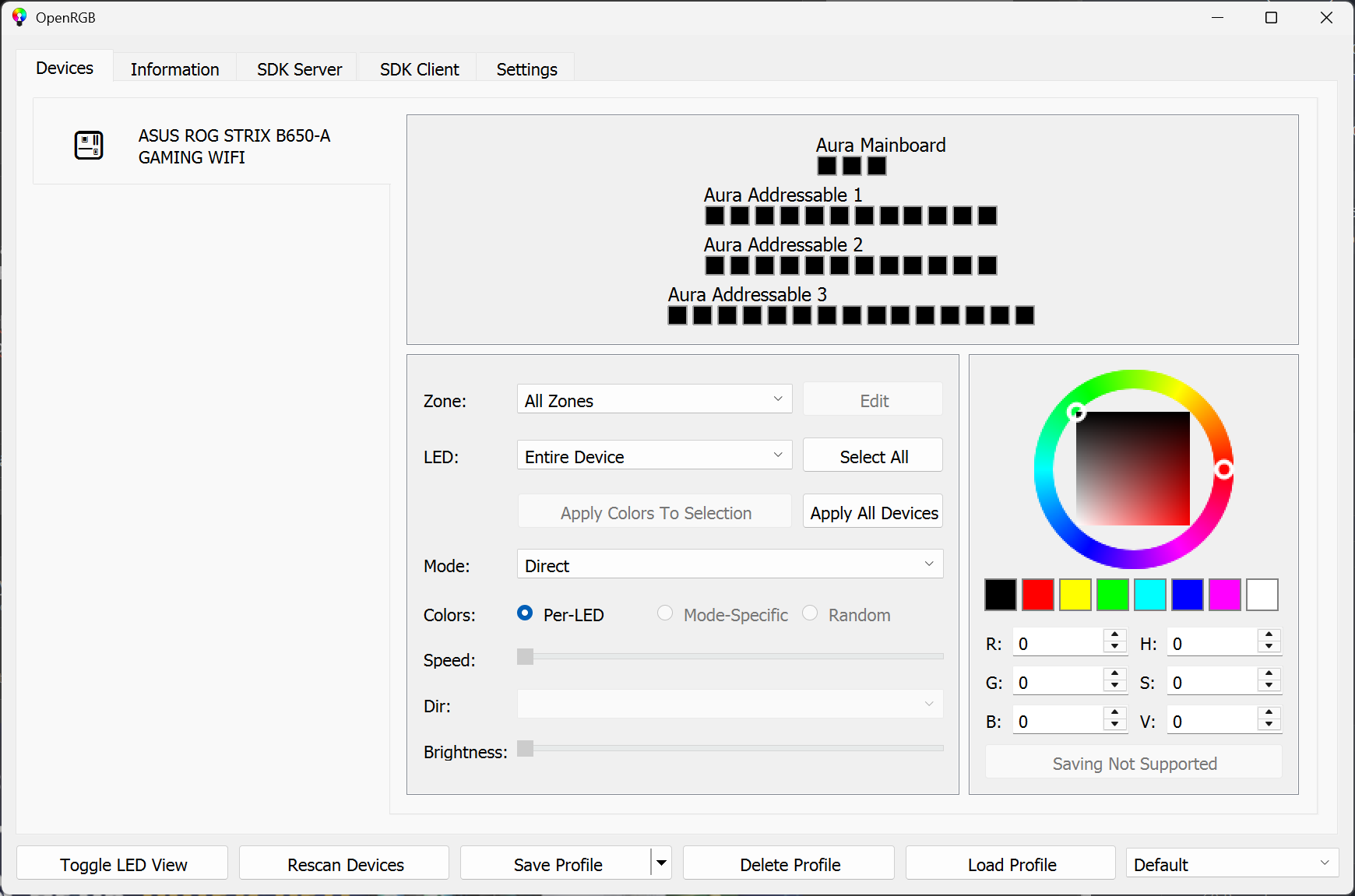Open the Save Profile dropdown arrow
The image size is (1355, 896).
[661, 863]
